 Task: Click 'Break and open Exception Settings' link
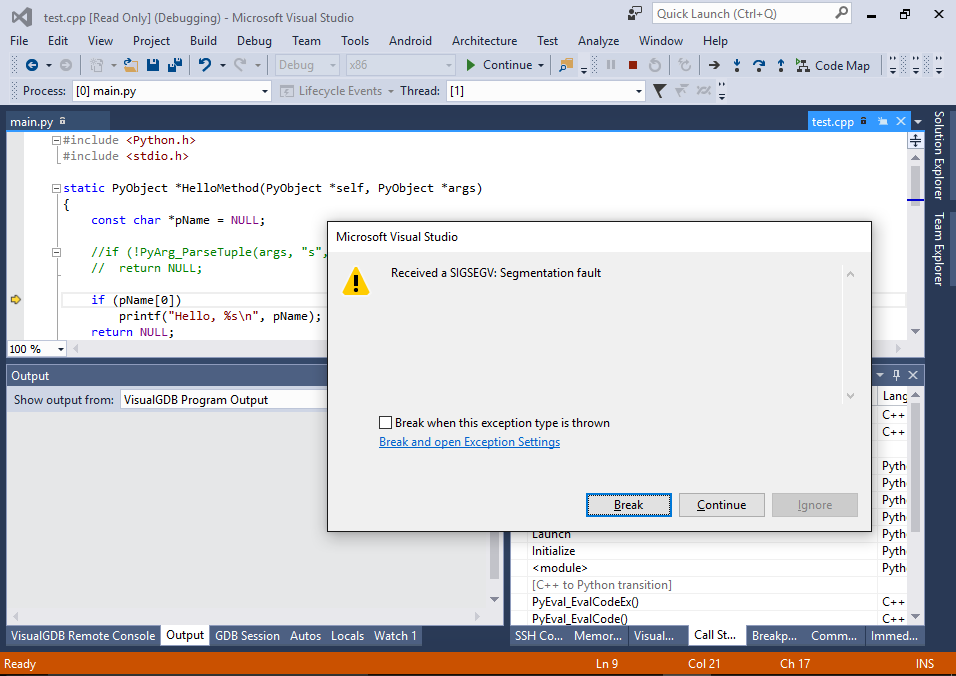[469, 441]
